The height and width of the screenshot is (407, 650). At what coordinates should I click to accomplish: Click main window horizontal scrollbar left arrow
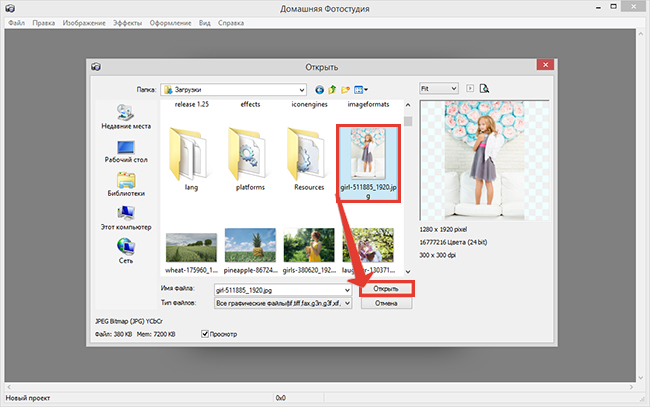(x=9, y=387)
